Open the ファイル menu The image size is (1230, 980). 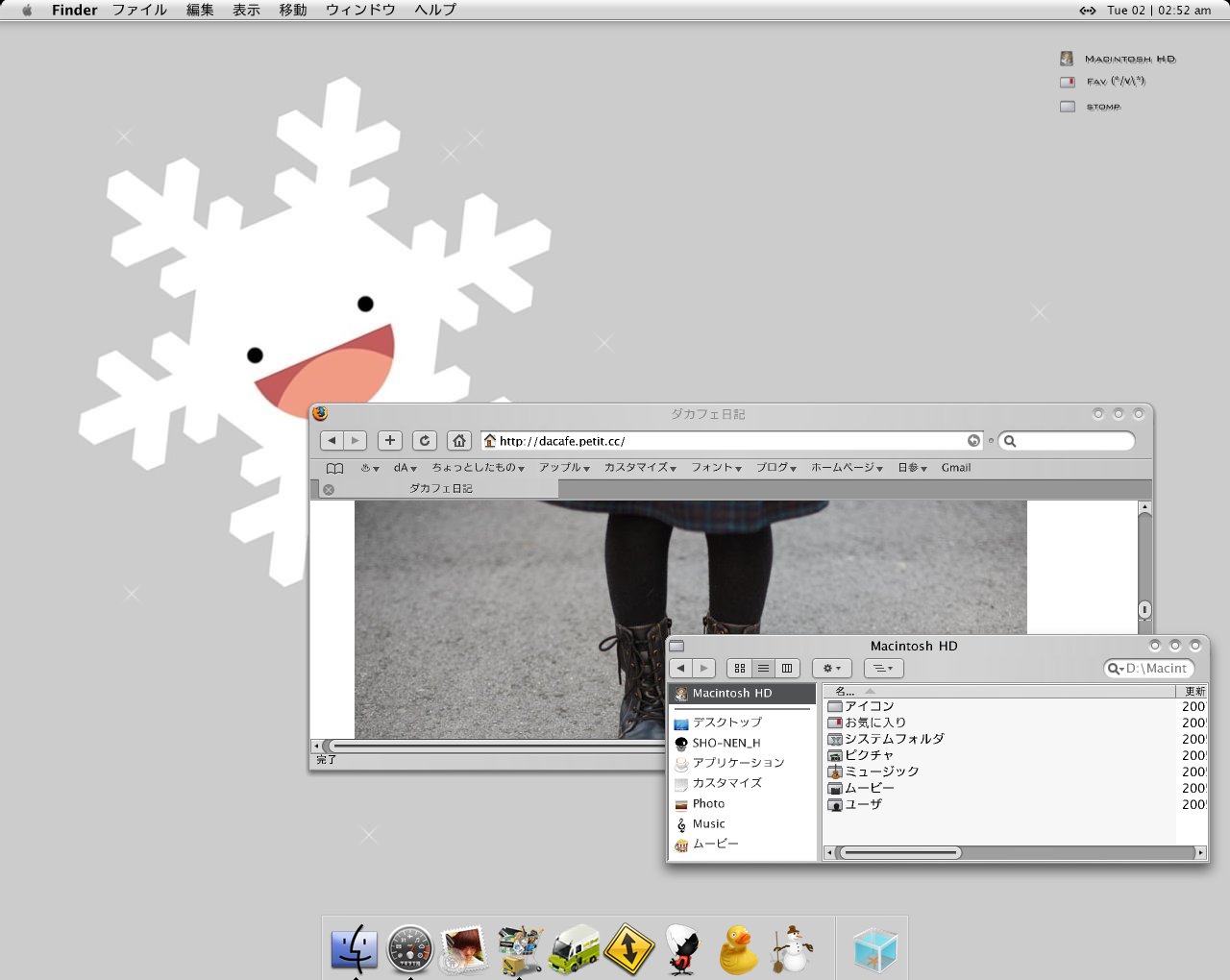(139, 10)
